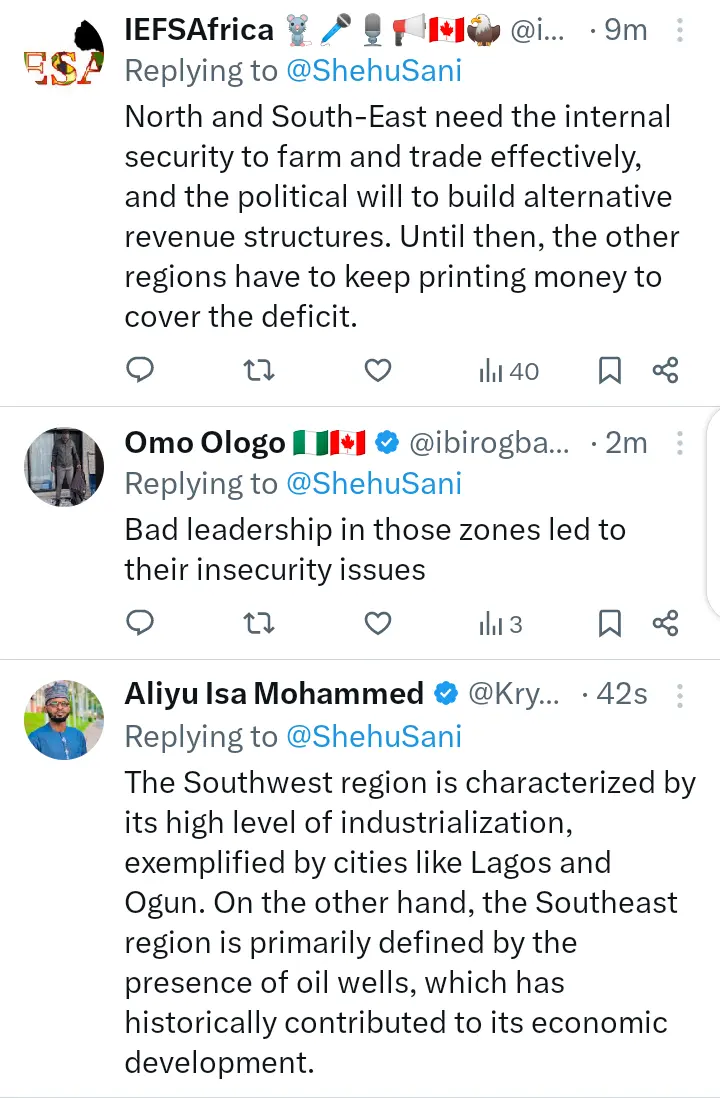
Task: Open Omo Ologo's profile picture
Action: (64, 467)
